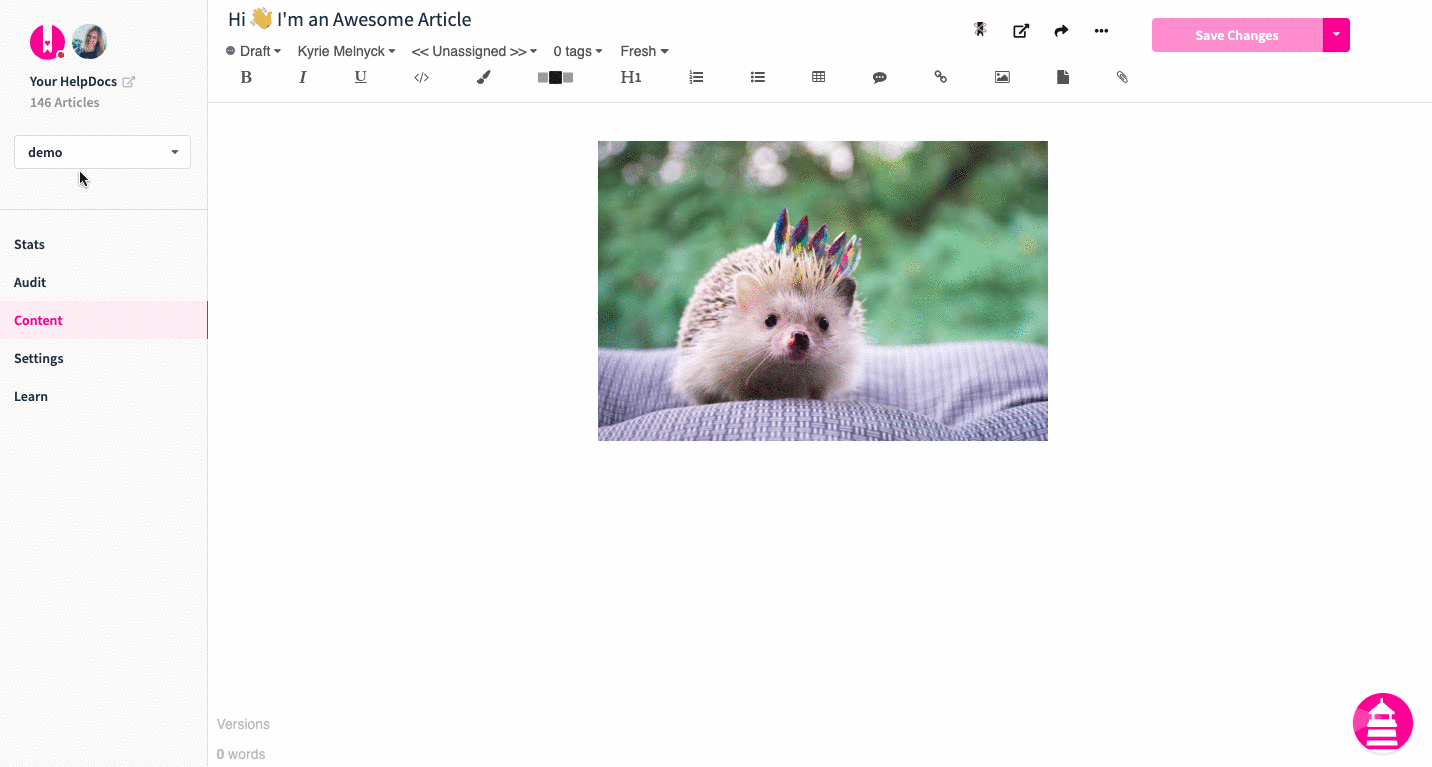
Task: Expand the 0 tags dropdown
Action: click(577, 51)
